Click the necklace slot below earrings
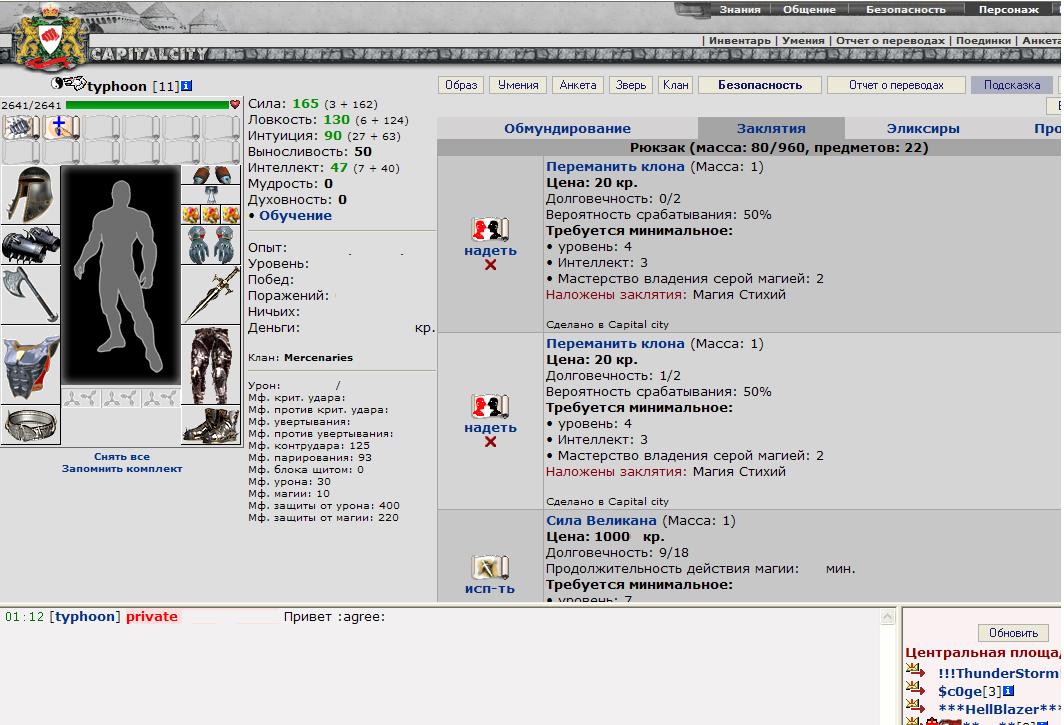This screenshot has width=1064, height=725. click(x=211, y=194)
